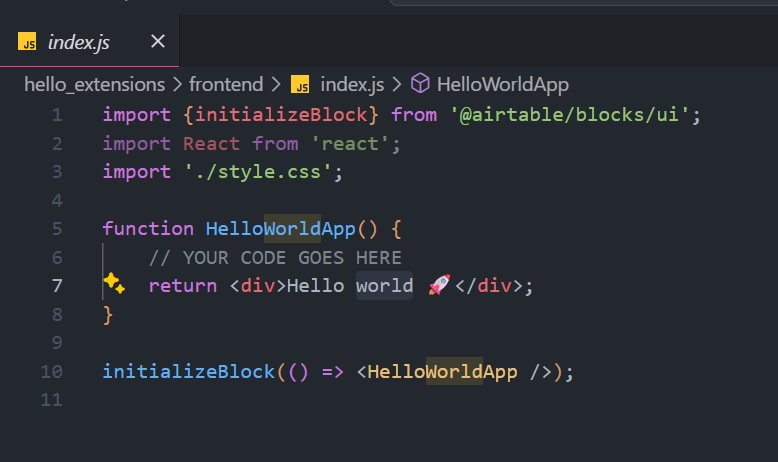The height and width of the screenshot is (462, 778).
Task: Click line number 8 in gutter
Action: (x=57, y=315)
